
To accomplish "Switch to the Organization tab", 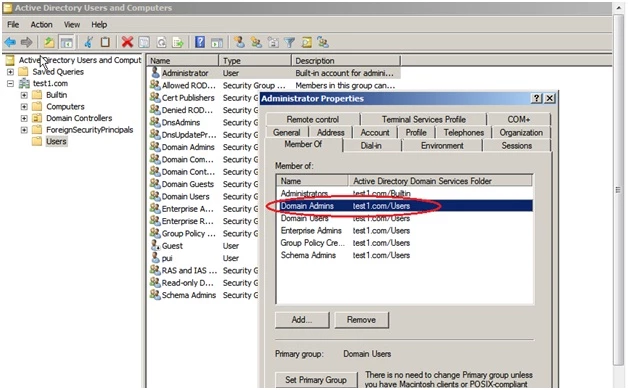I will pyautogui.click(x=521, y=133).
